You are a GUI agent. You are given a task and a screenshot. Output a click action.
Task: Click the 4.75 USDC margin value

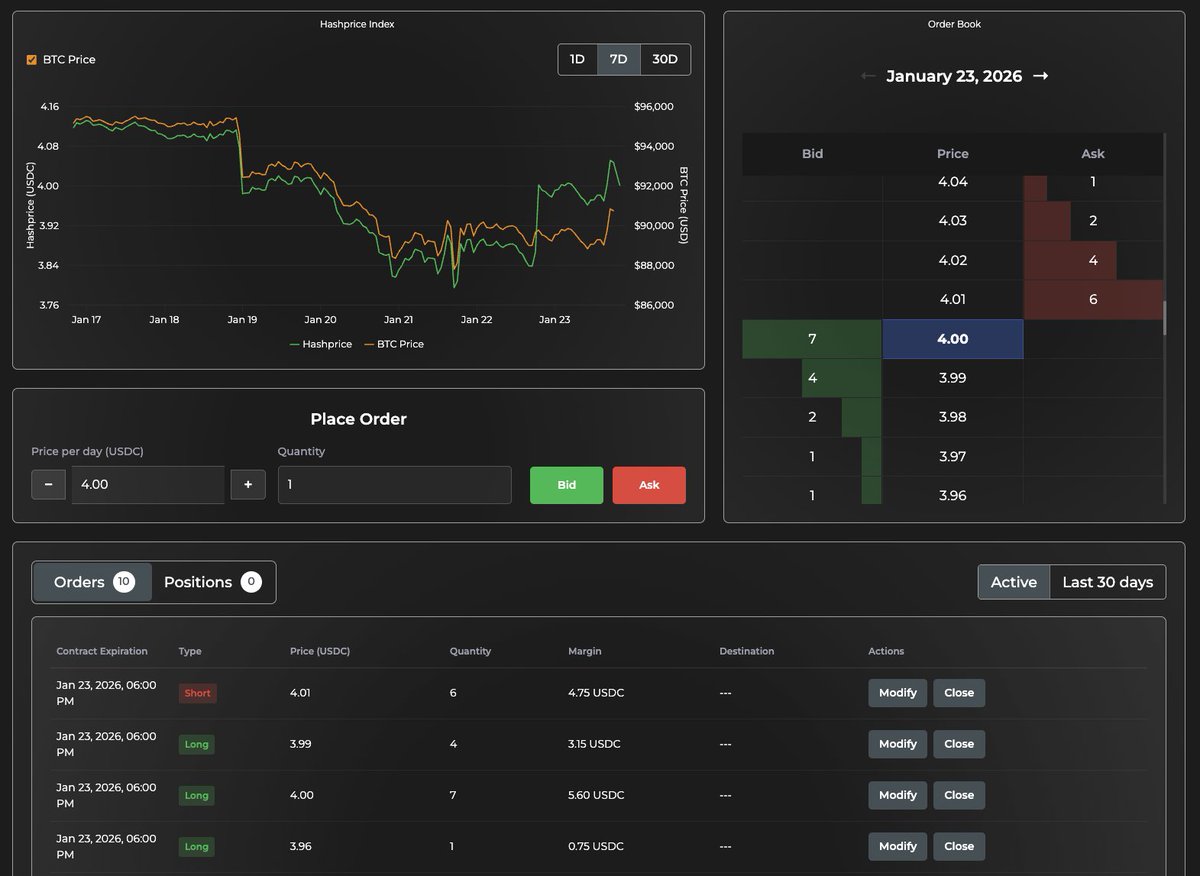596,693
